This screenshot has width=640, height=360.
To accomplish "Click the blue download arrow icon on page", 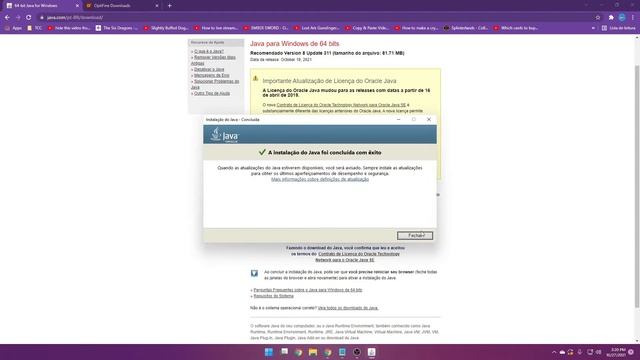I will click(254, 273).
